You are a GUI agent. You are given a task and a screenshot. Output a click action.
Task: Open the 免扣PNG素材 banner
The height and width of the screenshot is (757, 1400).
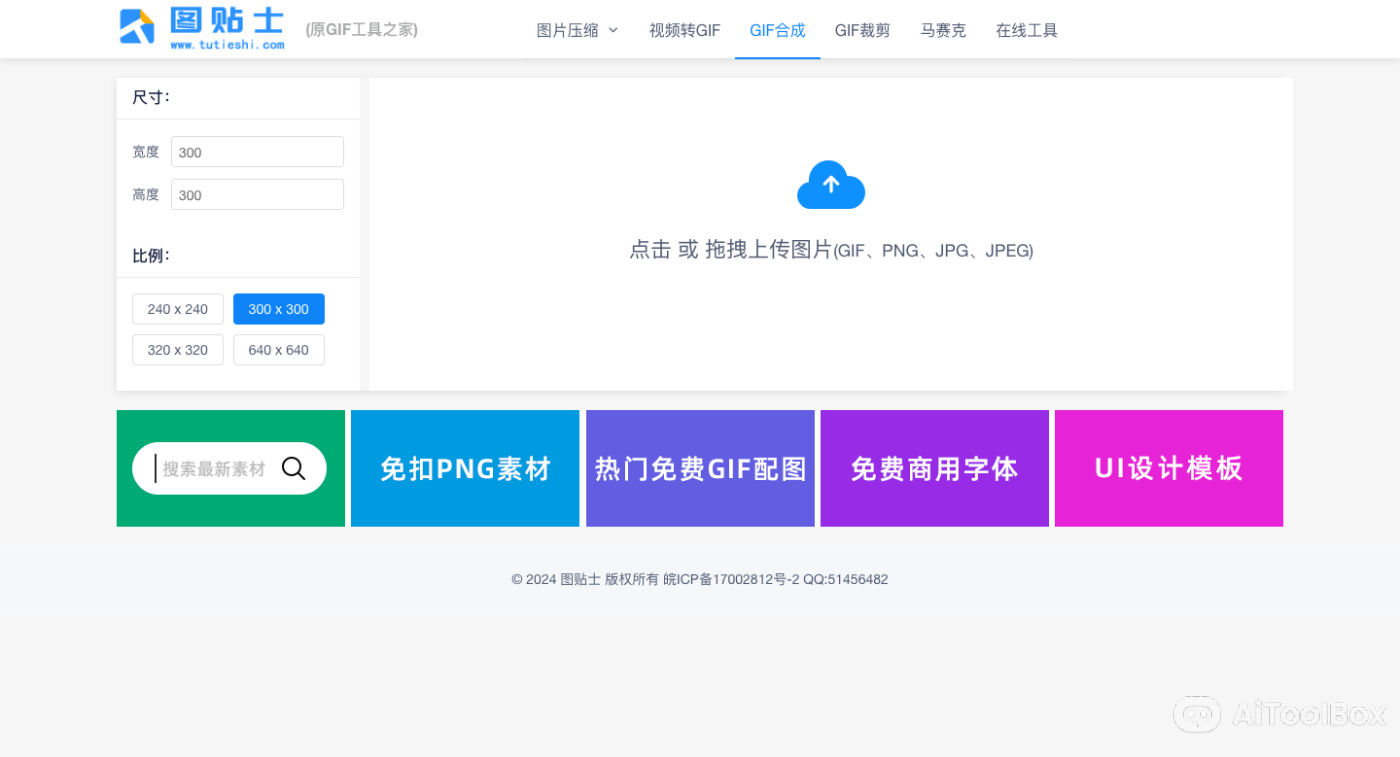464,468
